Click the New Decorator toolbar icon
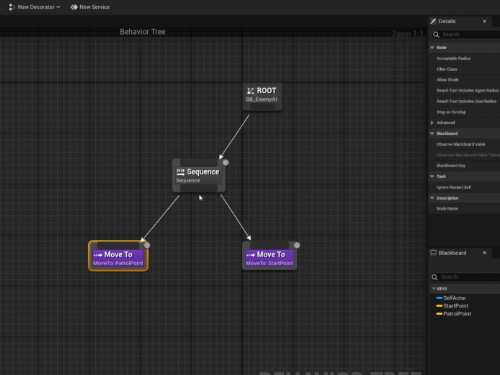The width and height of the screenshot is (500, 375). pyautogui.click(x=11, y=7)
